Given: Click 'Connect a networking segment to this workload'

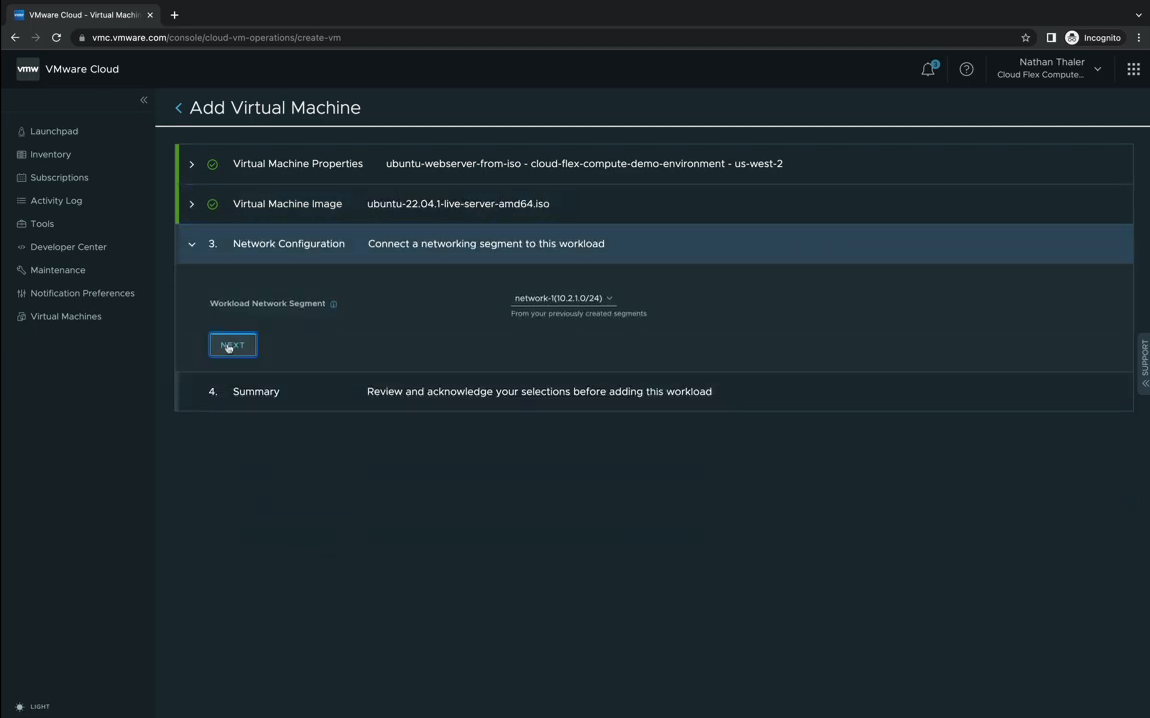Looking at the screenshot, I should tap(486, 244).
